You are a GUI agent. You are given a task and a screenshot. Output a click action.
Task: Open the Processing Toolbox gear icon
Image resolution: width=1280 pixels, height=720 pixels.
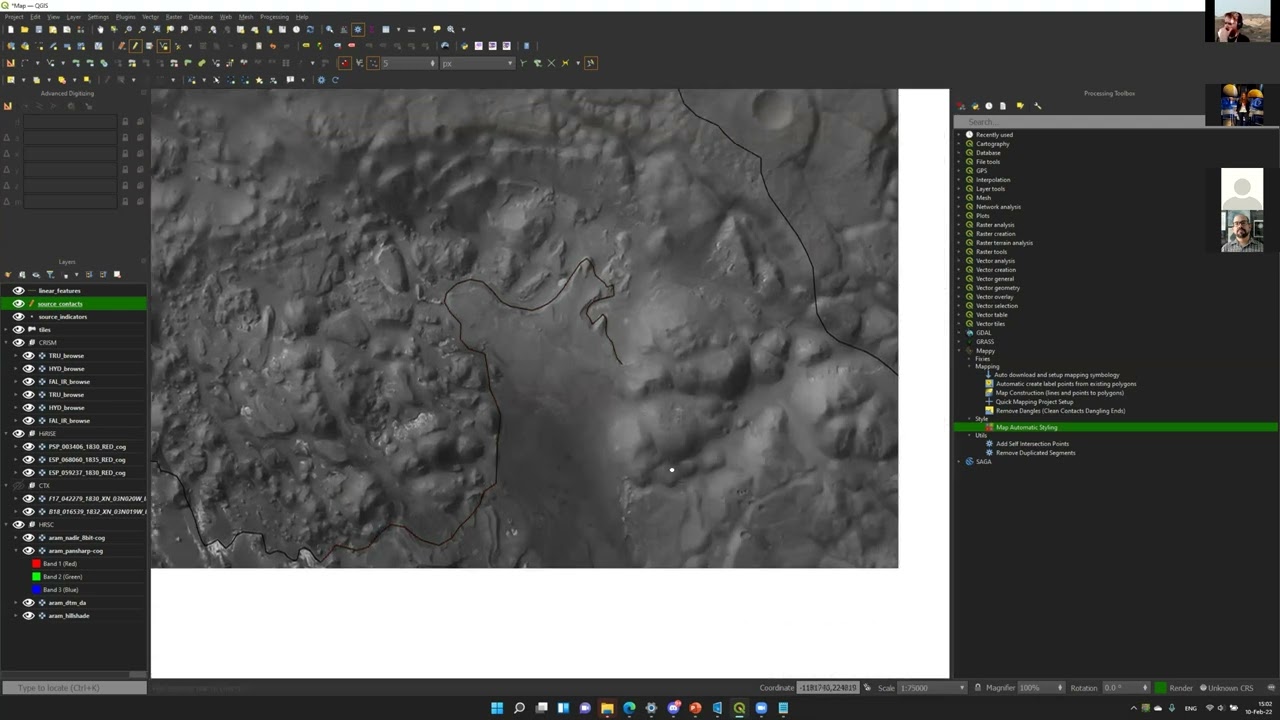click(x=358, y=30)
